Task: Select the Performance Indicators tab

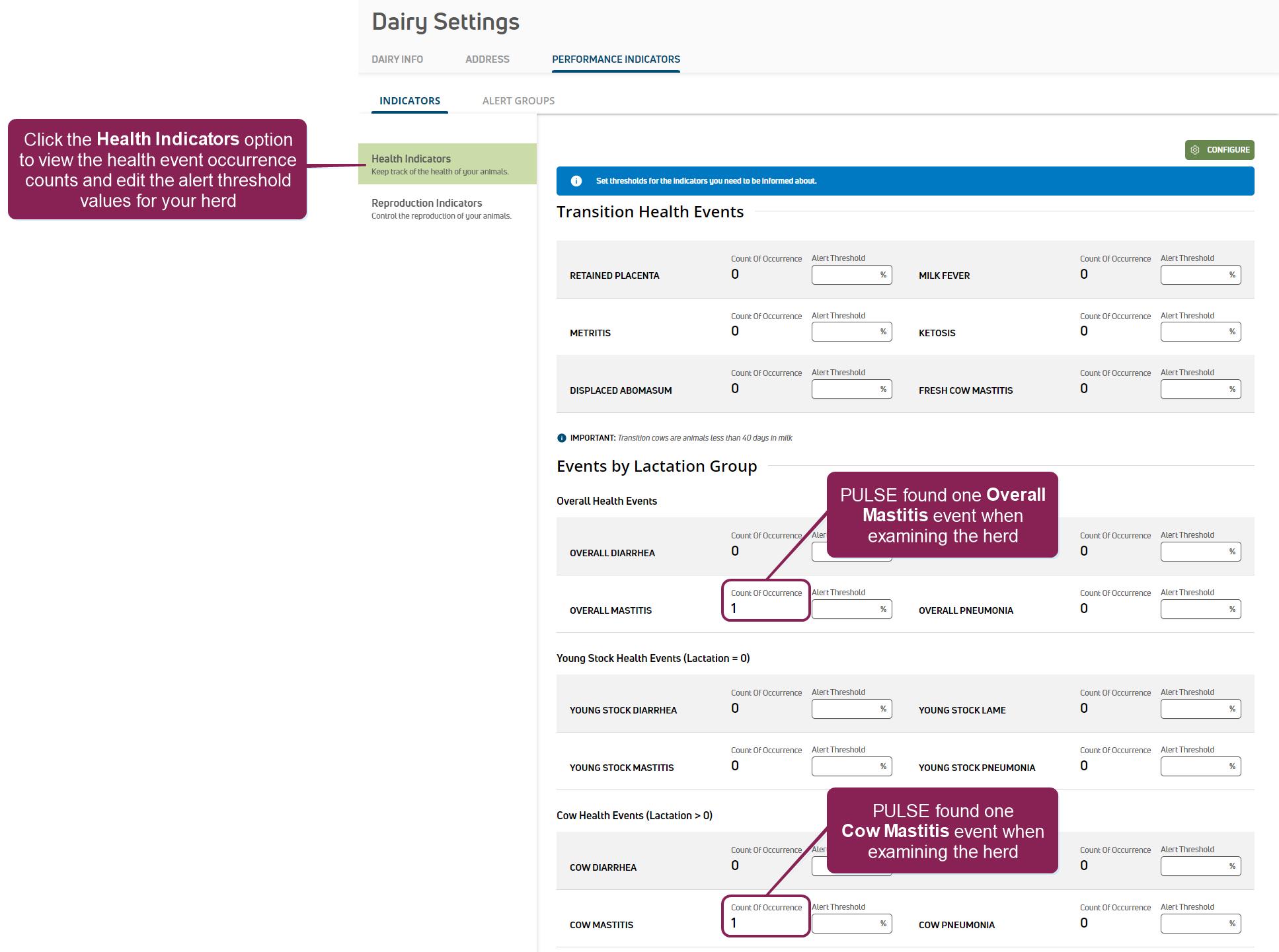Action: pos(615,59)
